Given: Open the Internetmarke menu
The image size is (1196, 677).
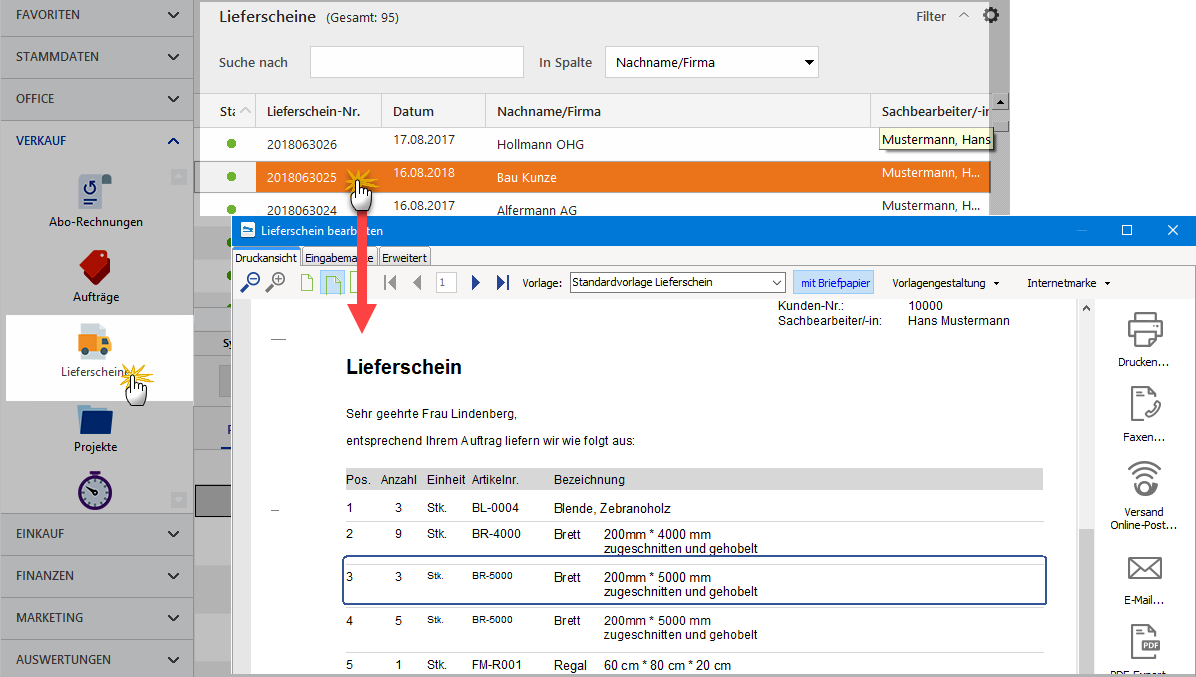Looking at the screenshot, I should pos(1069,283).
